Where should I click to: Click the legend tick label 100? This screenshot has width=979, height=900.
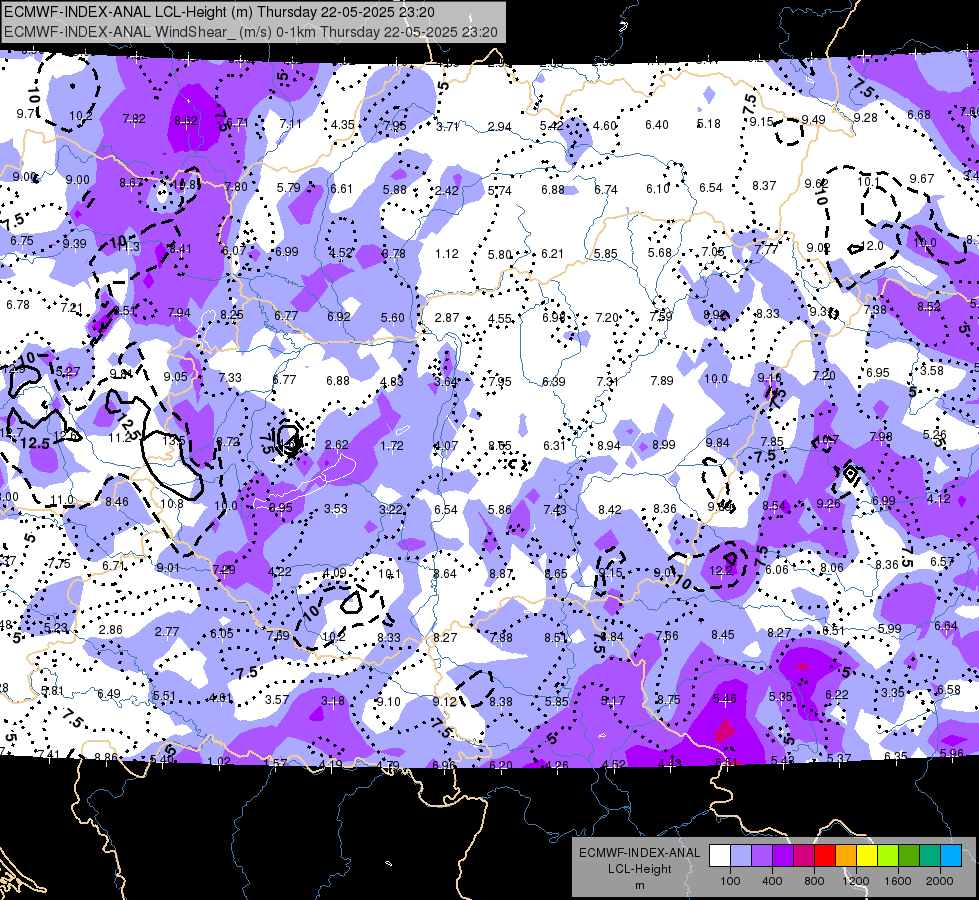[730, 881]
